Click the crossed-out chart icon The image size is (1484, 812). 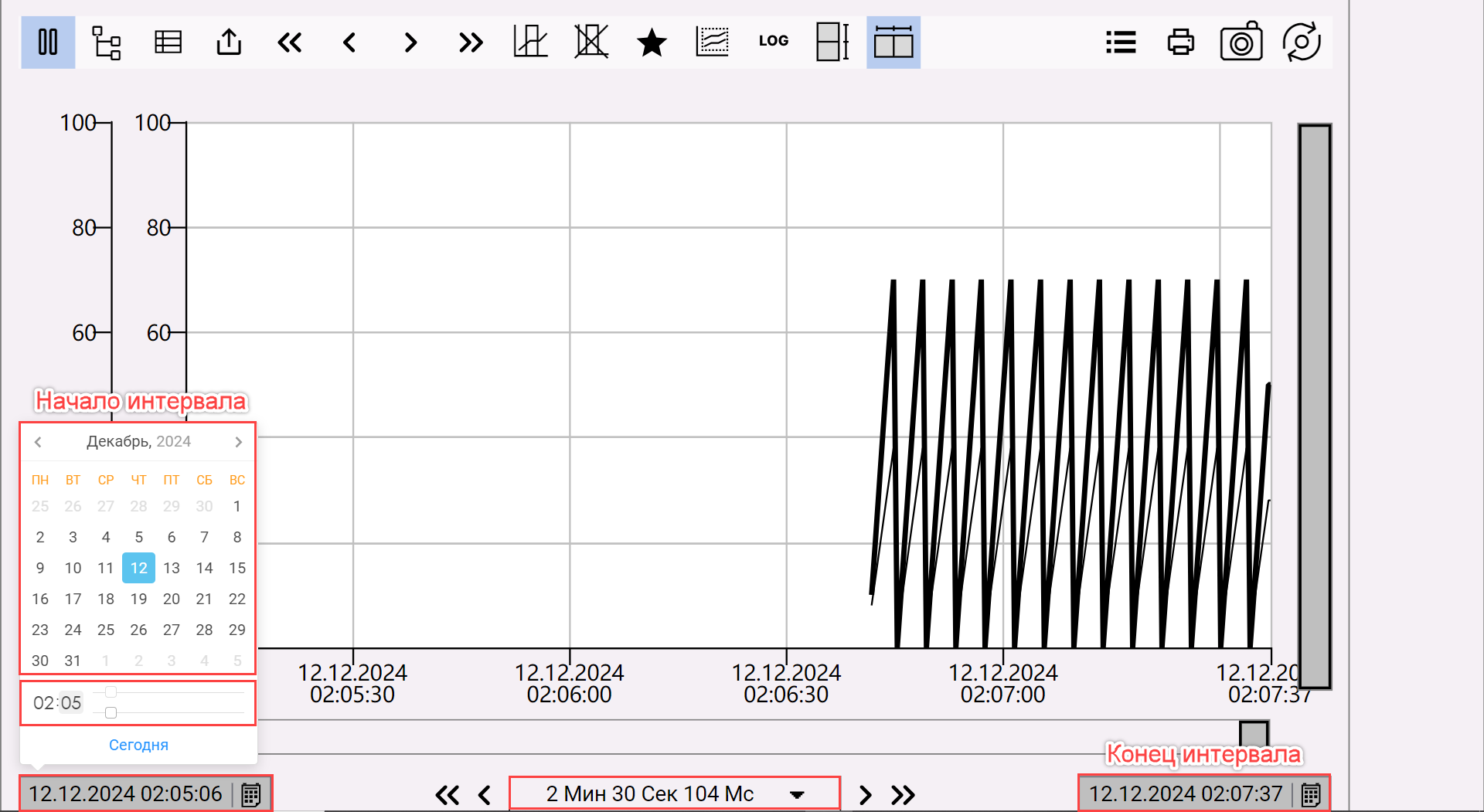click(591, 42)
